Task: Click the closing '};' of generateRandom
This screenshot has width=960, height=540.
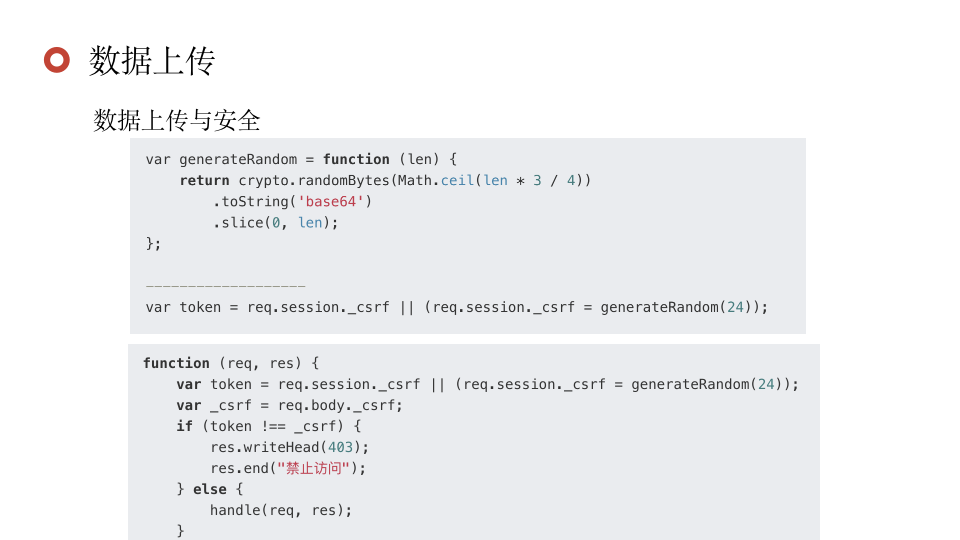Action: pos(153,243)
